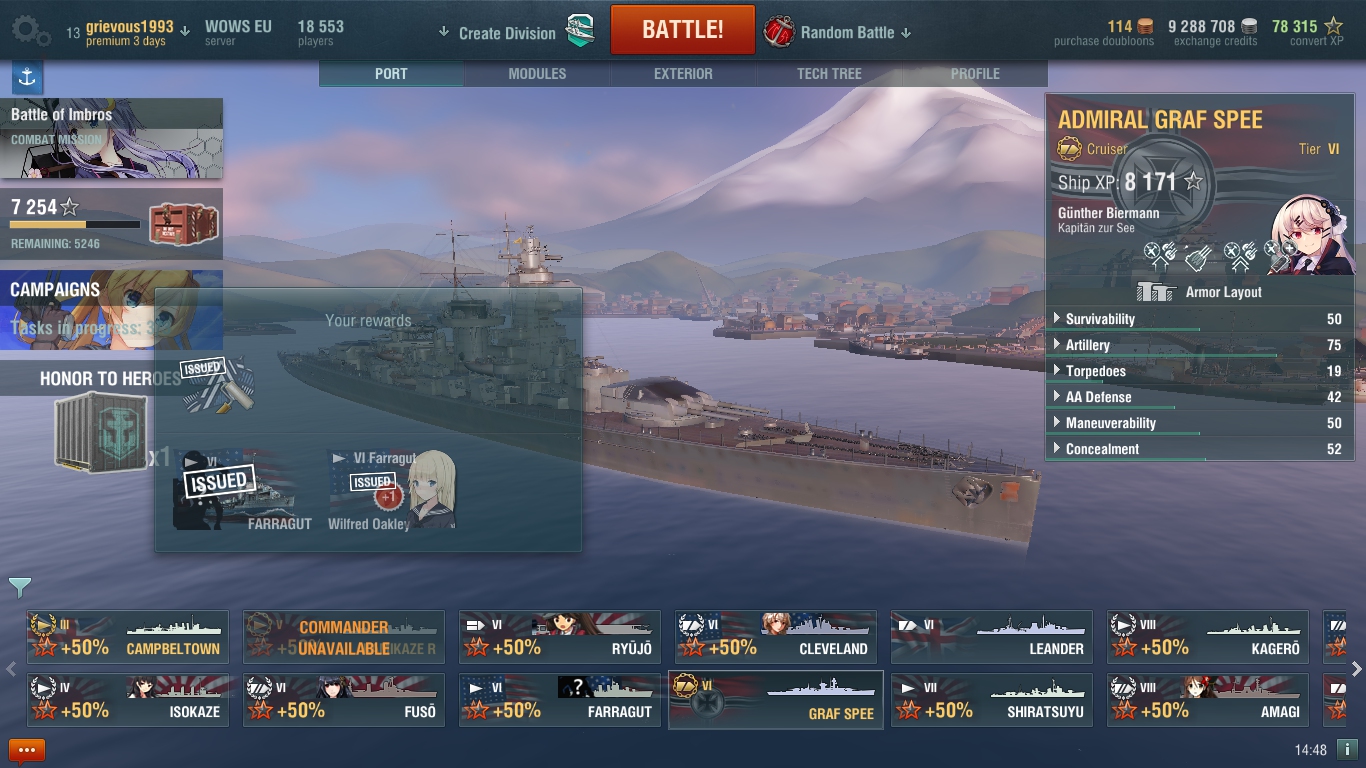Switch to the TECH TREE tab

coord(829,74)
